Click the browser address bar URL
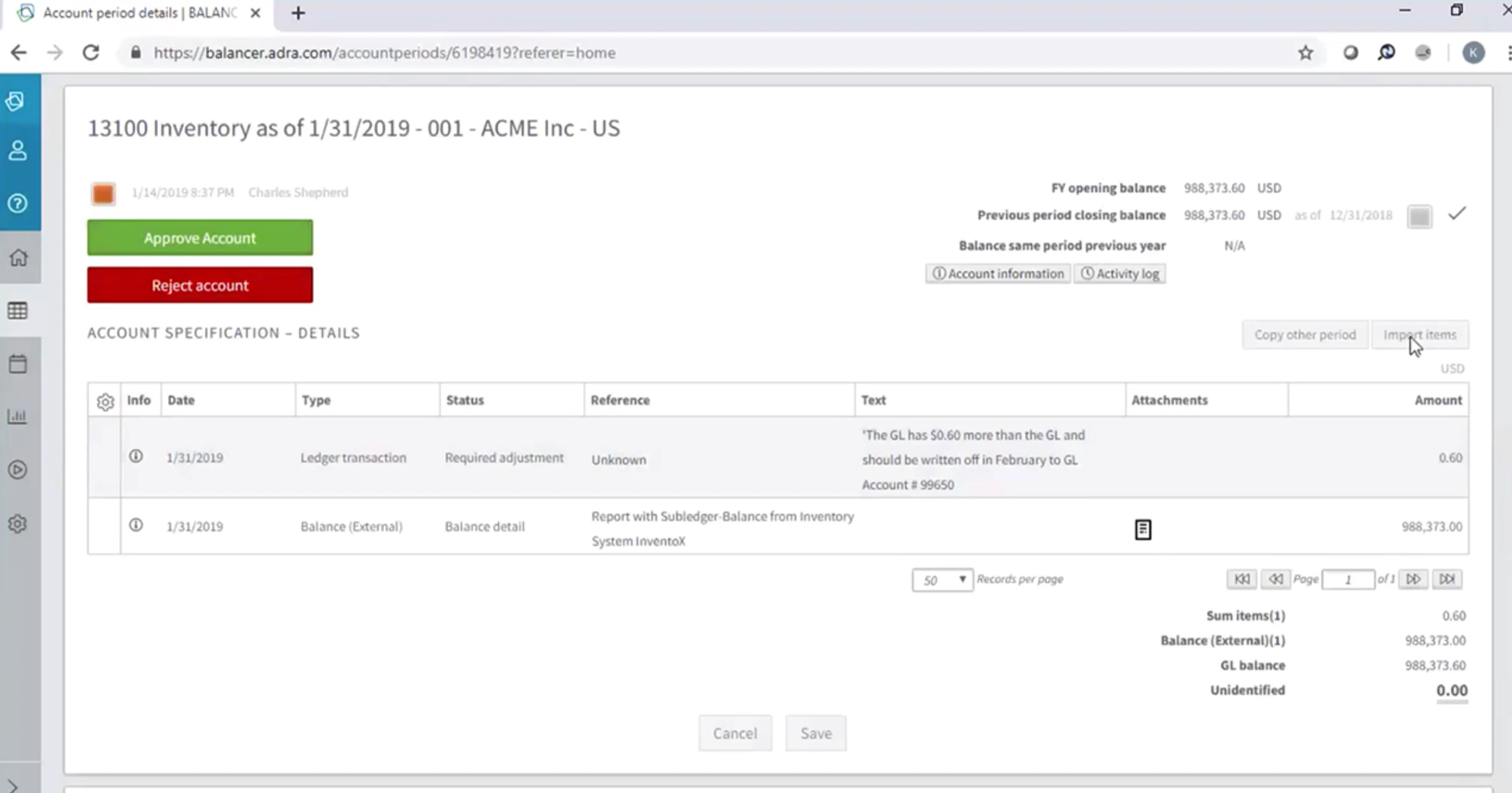 [x=385, y=53]
